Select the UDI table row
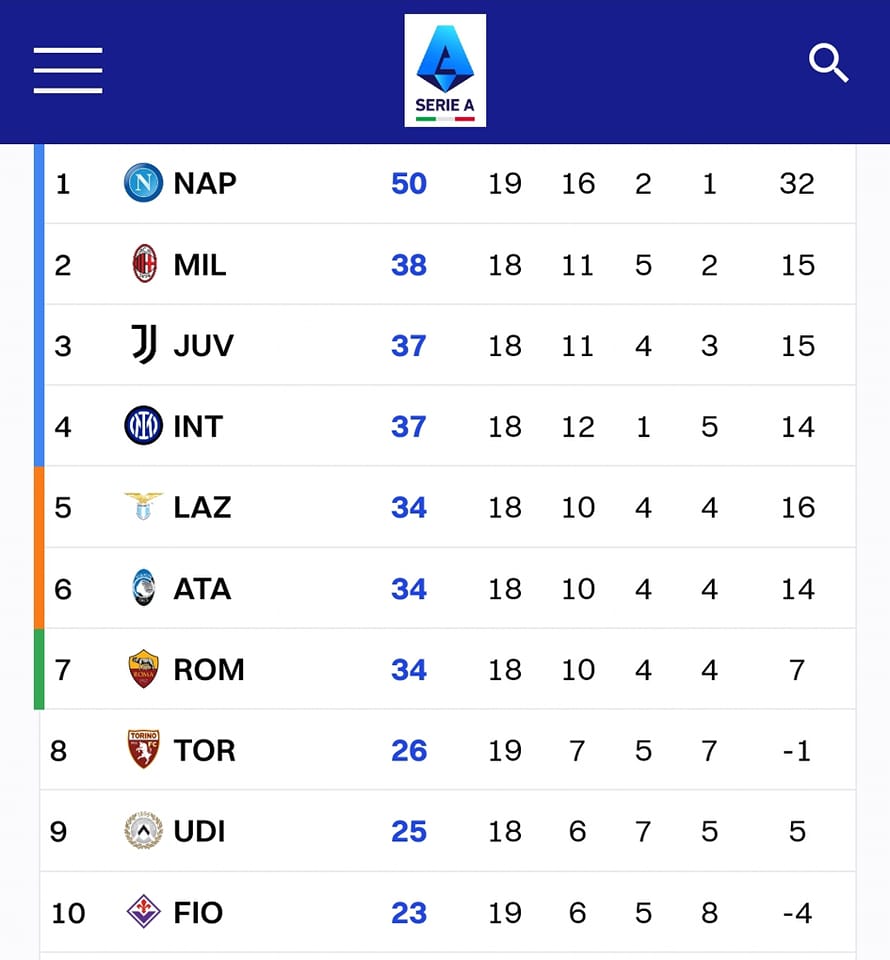The width and height of the screenshot is (890, 960). pyautogui.click(x=447, y=831)
